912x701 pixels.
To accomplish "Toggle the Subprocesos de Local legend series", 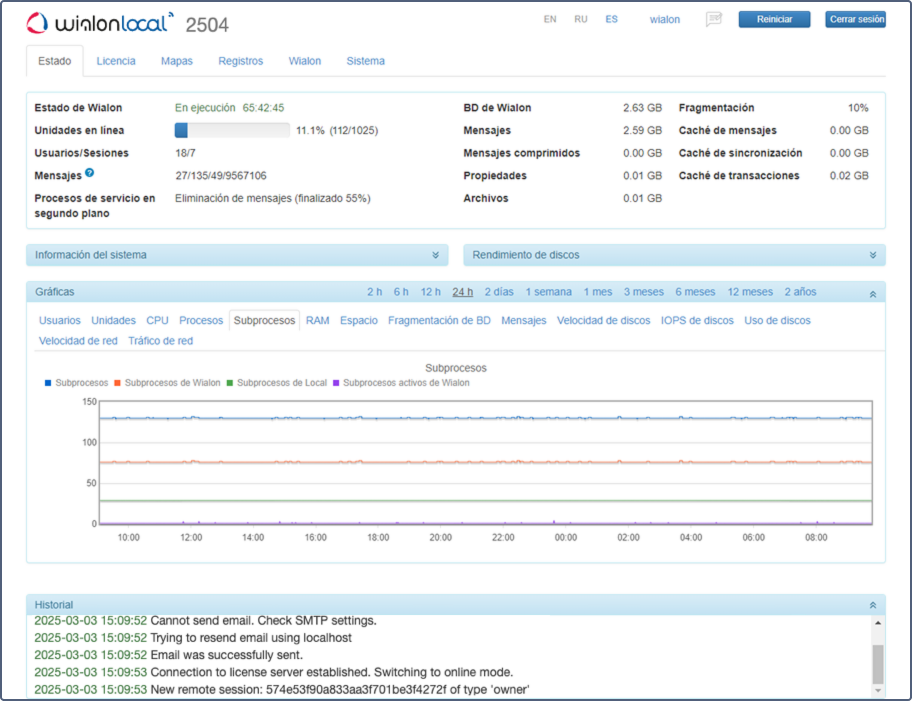I will (x=277, y=383).
